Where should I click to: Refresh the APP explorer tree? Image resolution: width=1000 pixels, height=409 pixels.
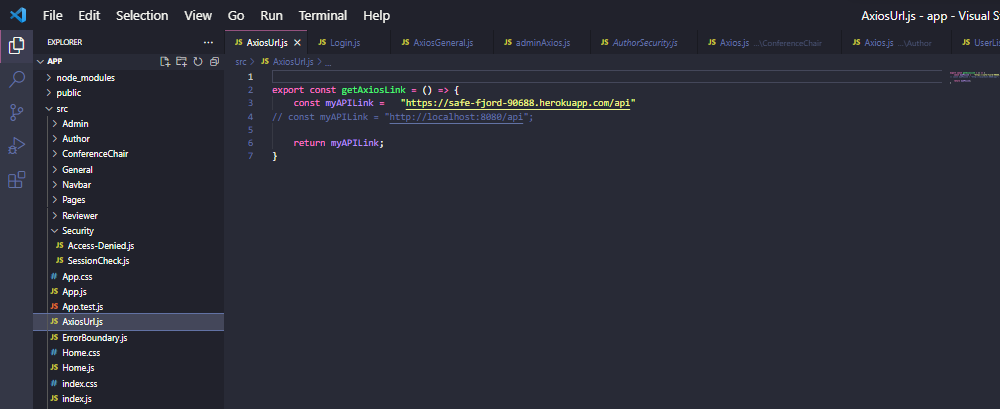[x=198, y=61]
